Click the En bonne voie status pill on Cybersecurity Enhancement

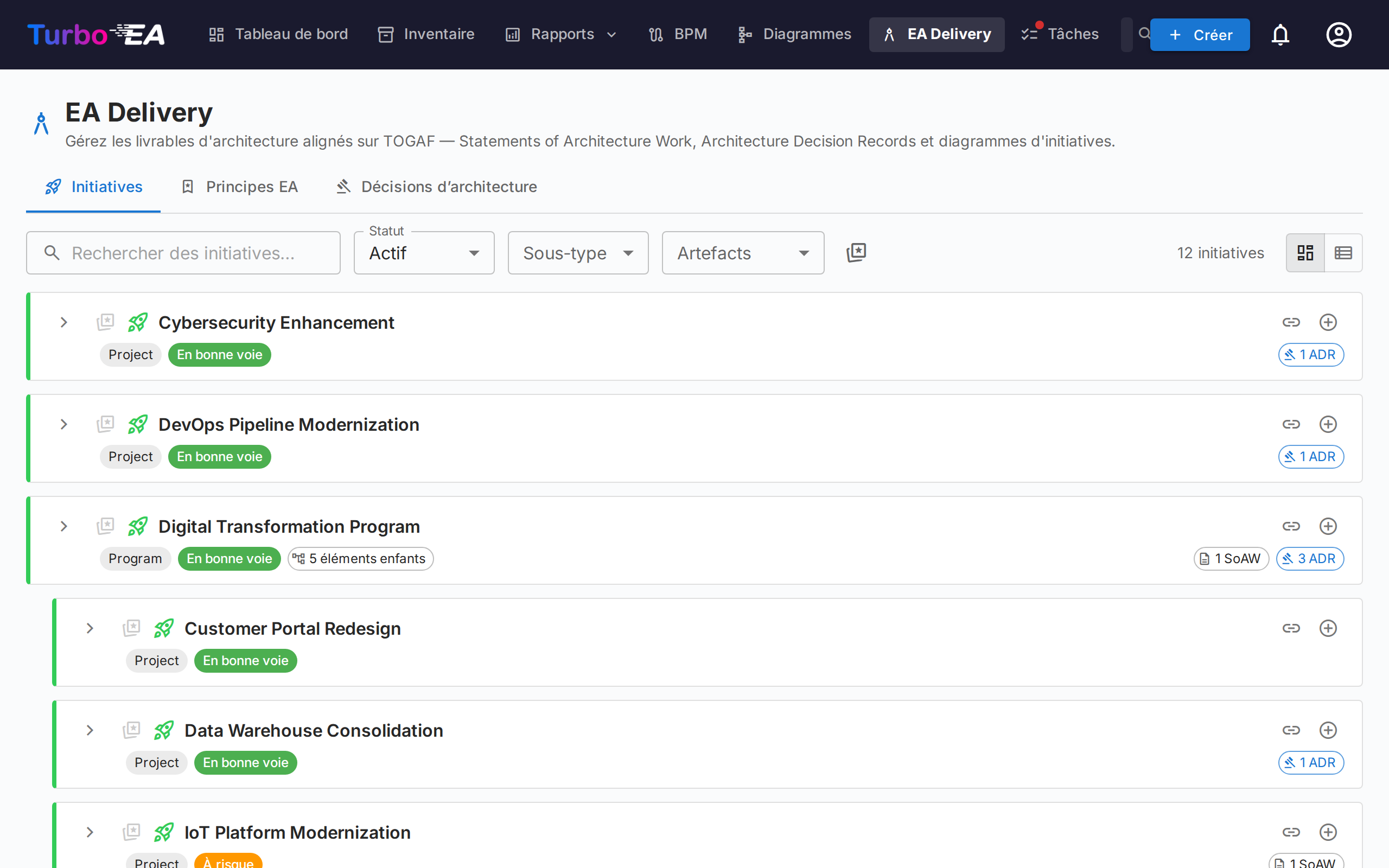pos(220,354)
